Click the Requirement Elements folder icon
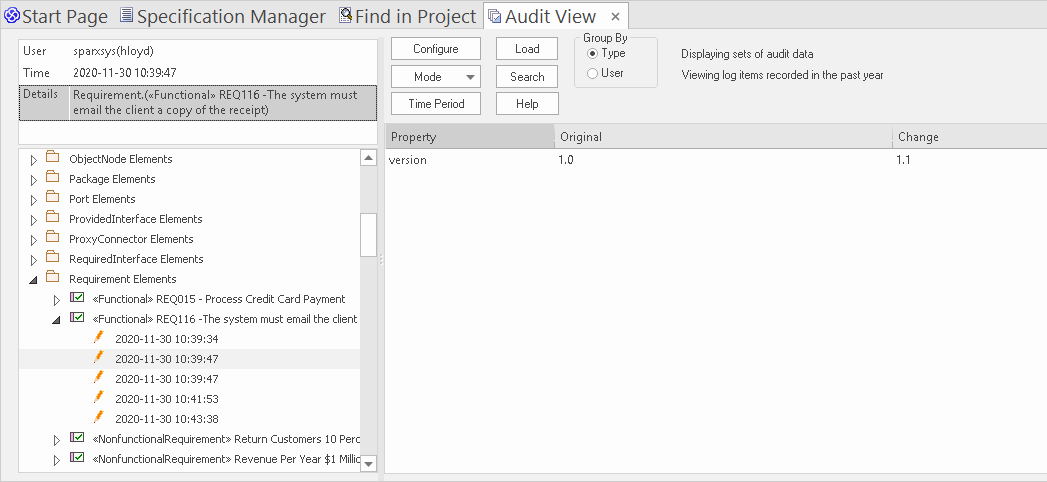 pyautogui.click(x=53, y=279)
